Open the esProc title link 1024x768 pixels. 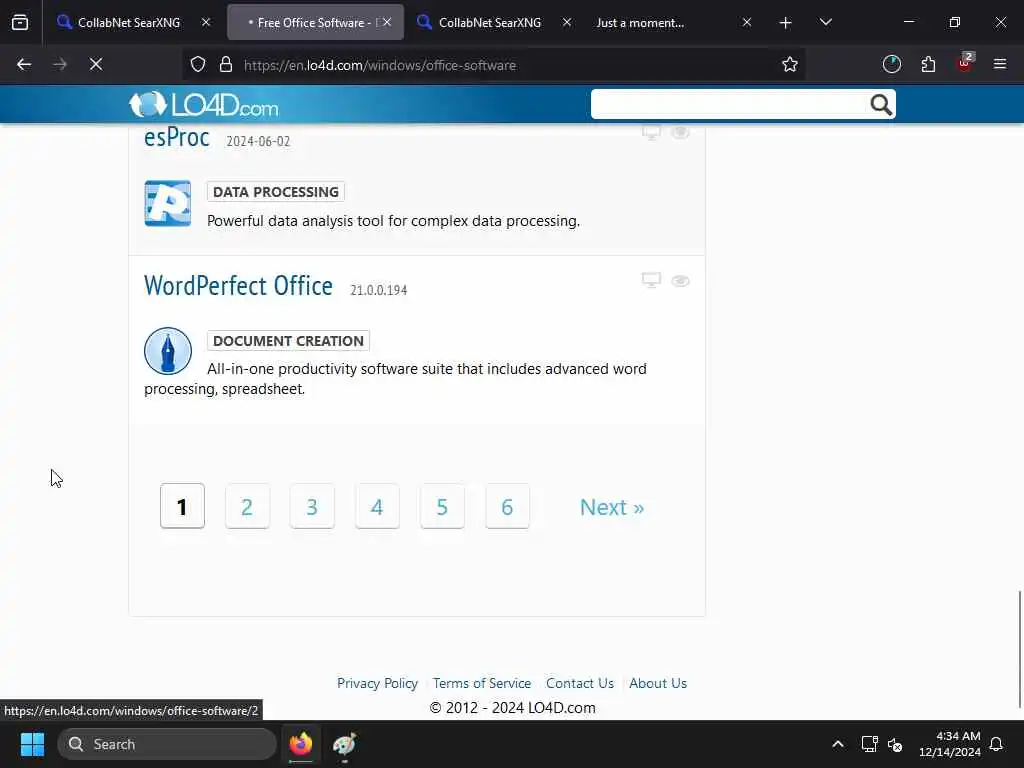176,137
